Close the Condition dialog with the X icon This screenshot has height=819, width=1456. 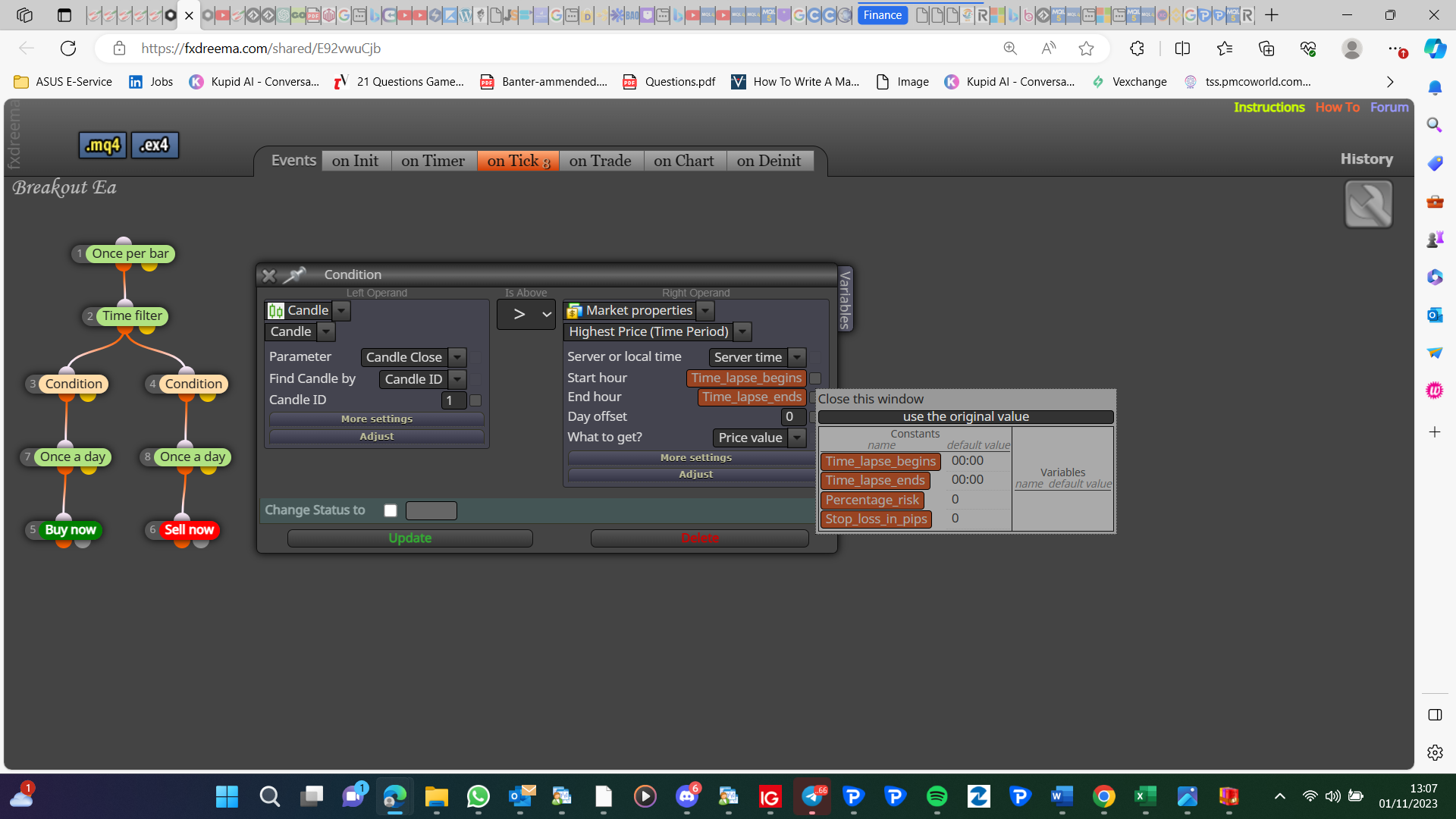point(268,275)
